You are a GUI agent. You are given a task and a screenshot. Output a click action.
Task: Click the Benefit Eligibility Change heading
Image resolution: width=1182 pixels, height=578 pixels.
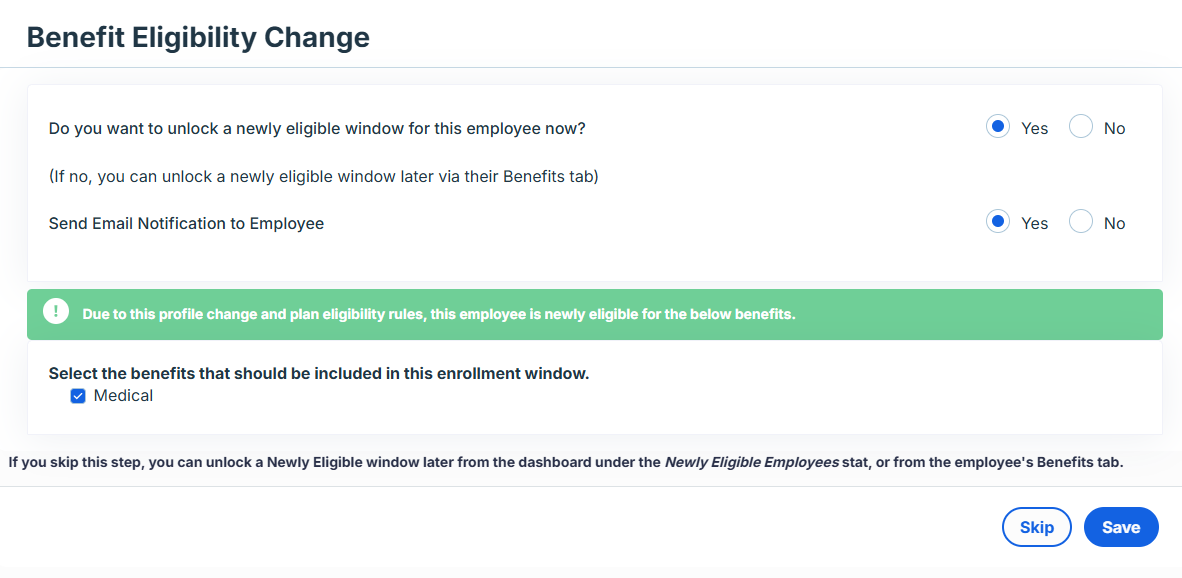(198, 36)
